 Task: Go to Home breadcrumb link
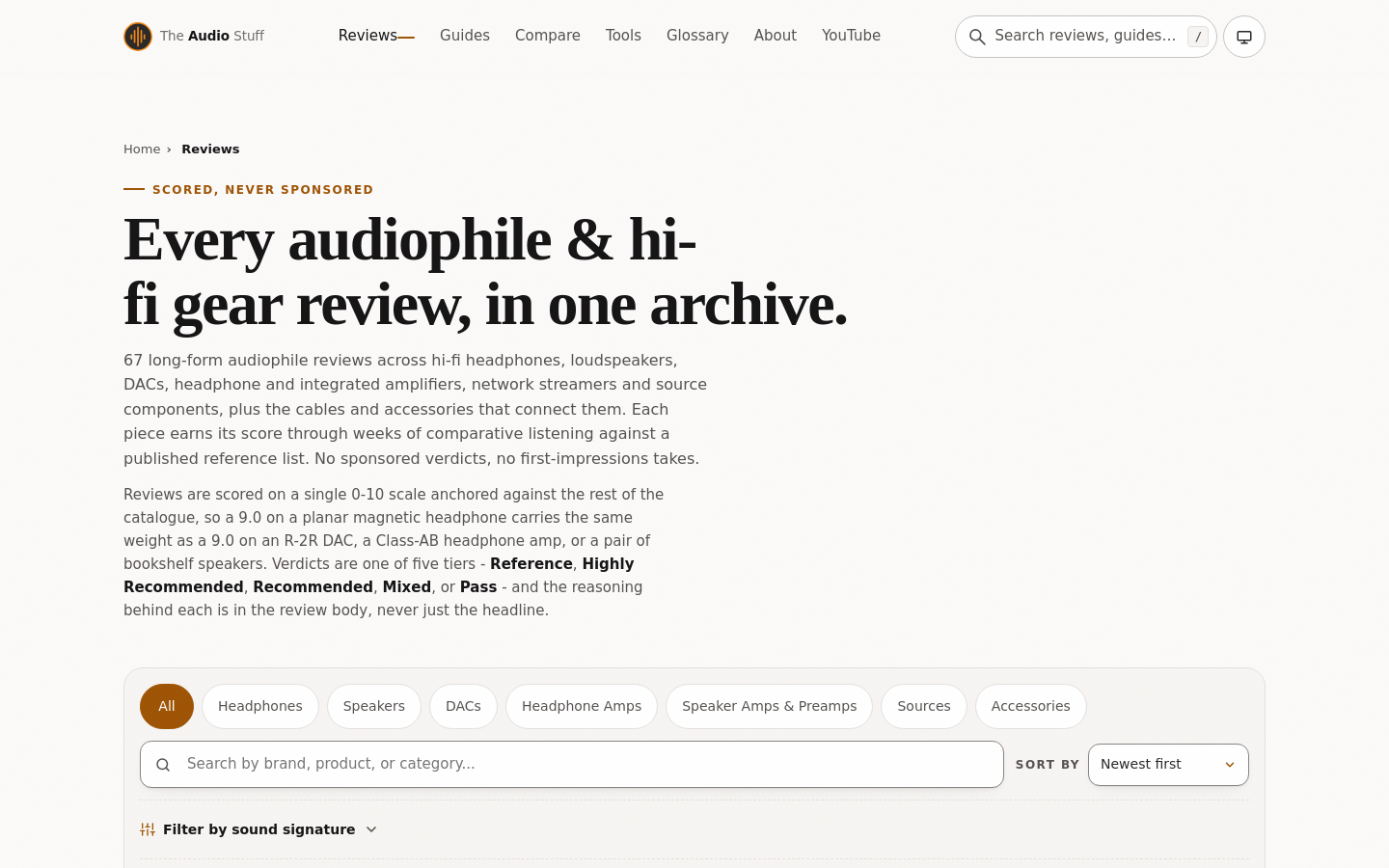[x=142, y=149]
